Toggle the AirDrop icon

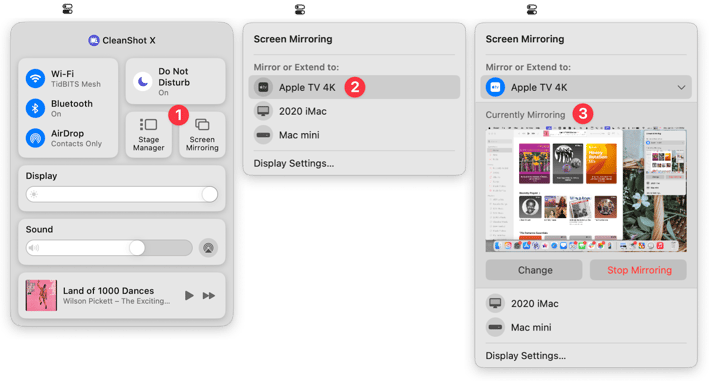click(x=35, y=138)
